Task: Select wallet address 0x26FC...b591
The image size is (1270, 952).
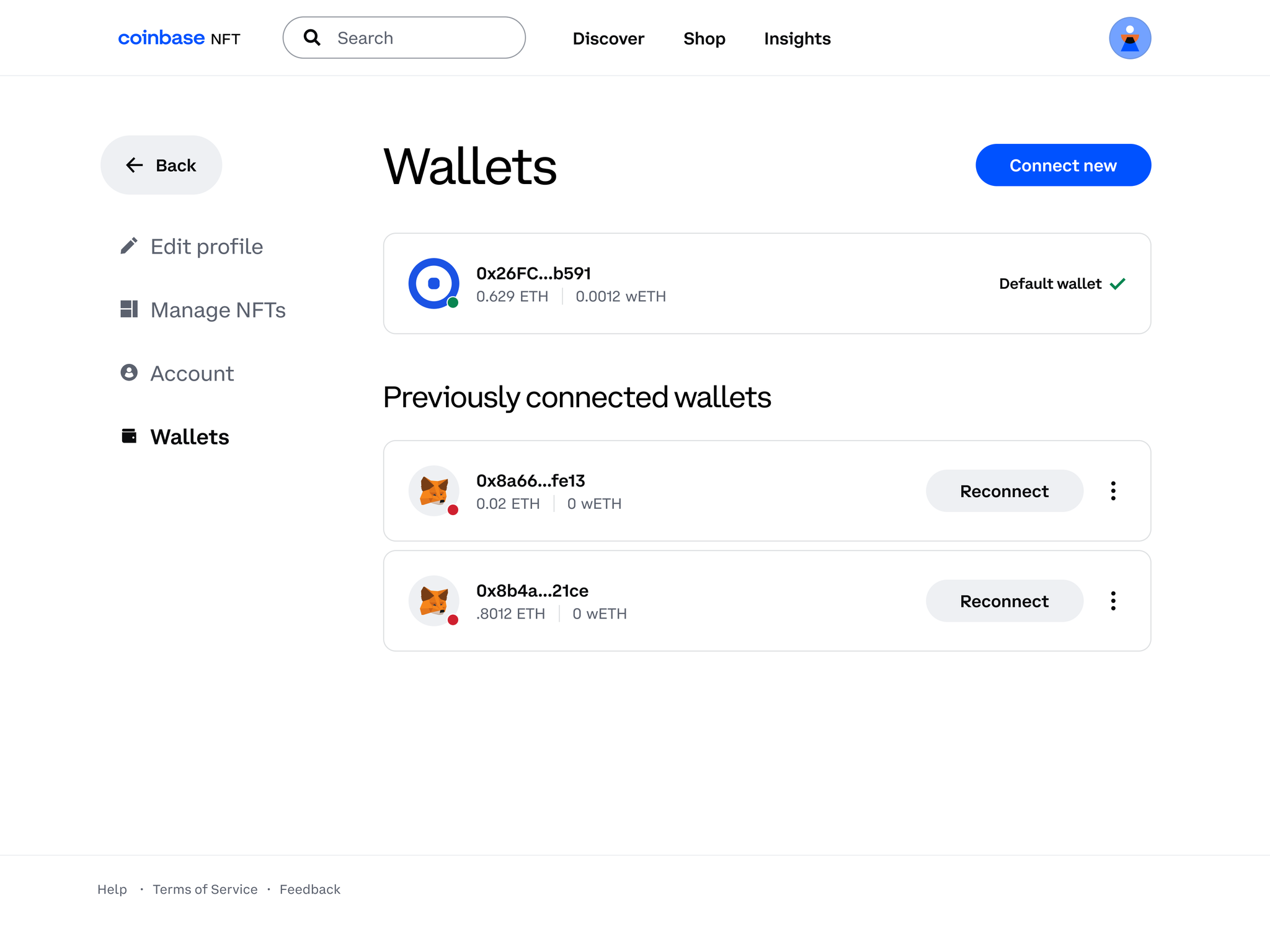Action: click(533, 273)
